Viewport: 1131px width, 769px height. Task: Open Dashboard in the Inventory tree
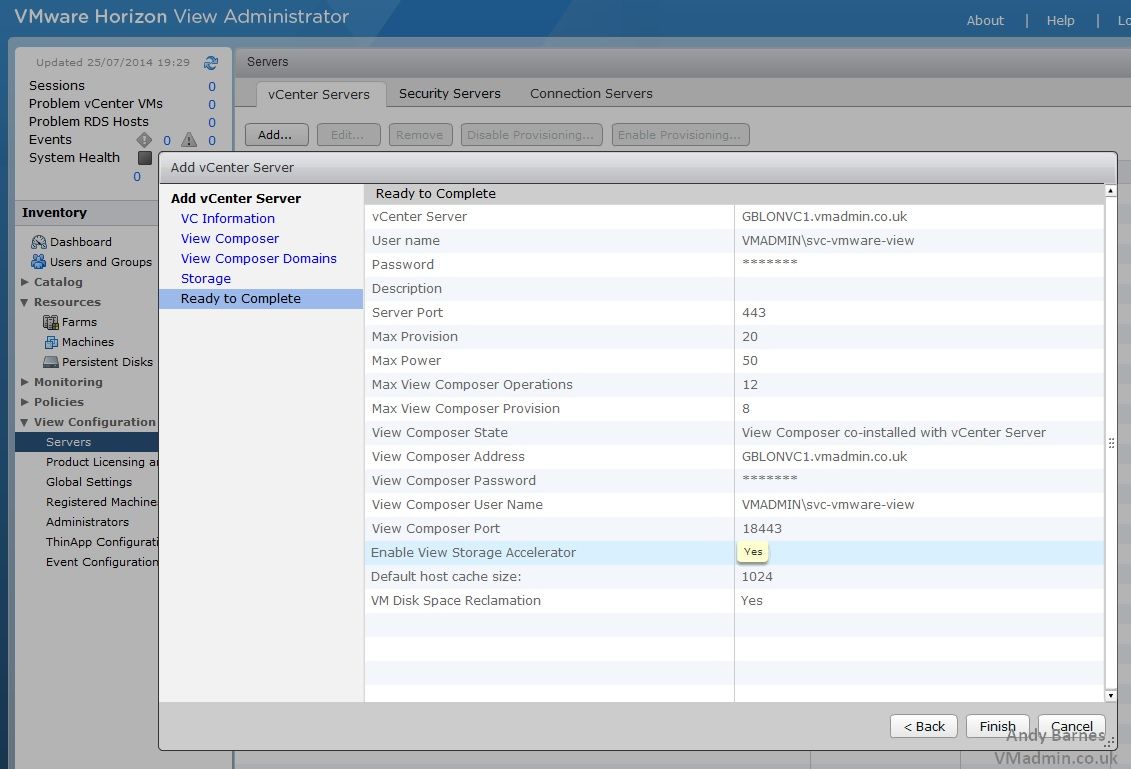[81, 242]
